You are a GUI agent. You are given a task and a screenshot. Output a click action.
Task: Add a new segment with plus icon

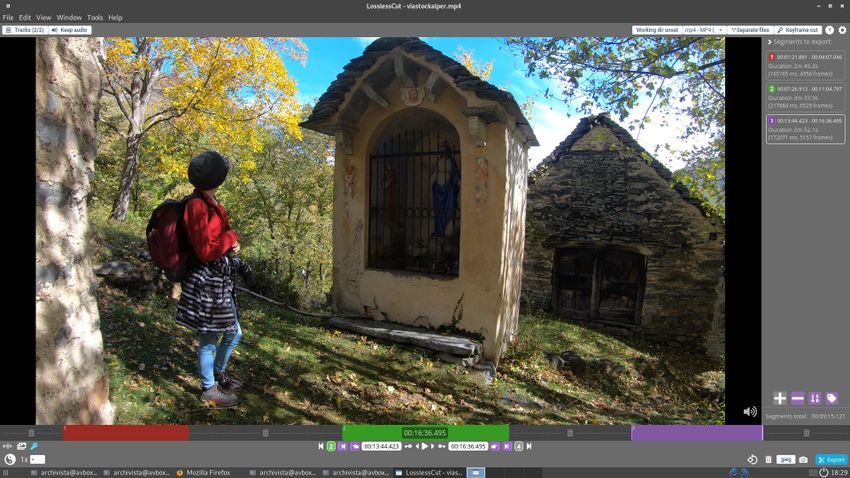click(x=780, y=398)
